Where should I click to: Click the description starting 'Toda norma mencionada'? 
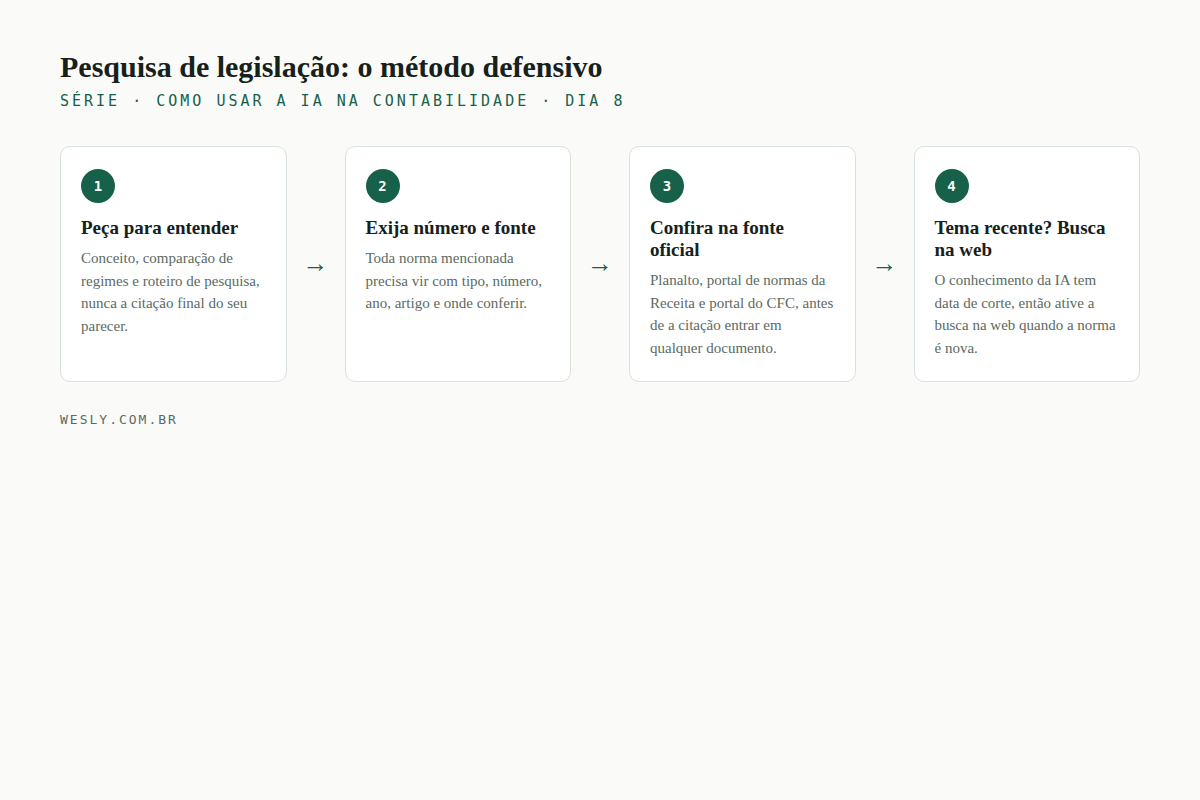pos(454,281)
